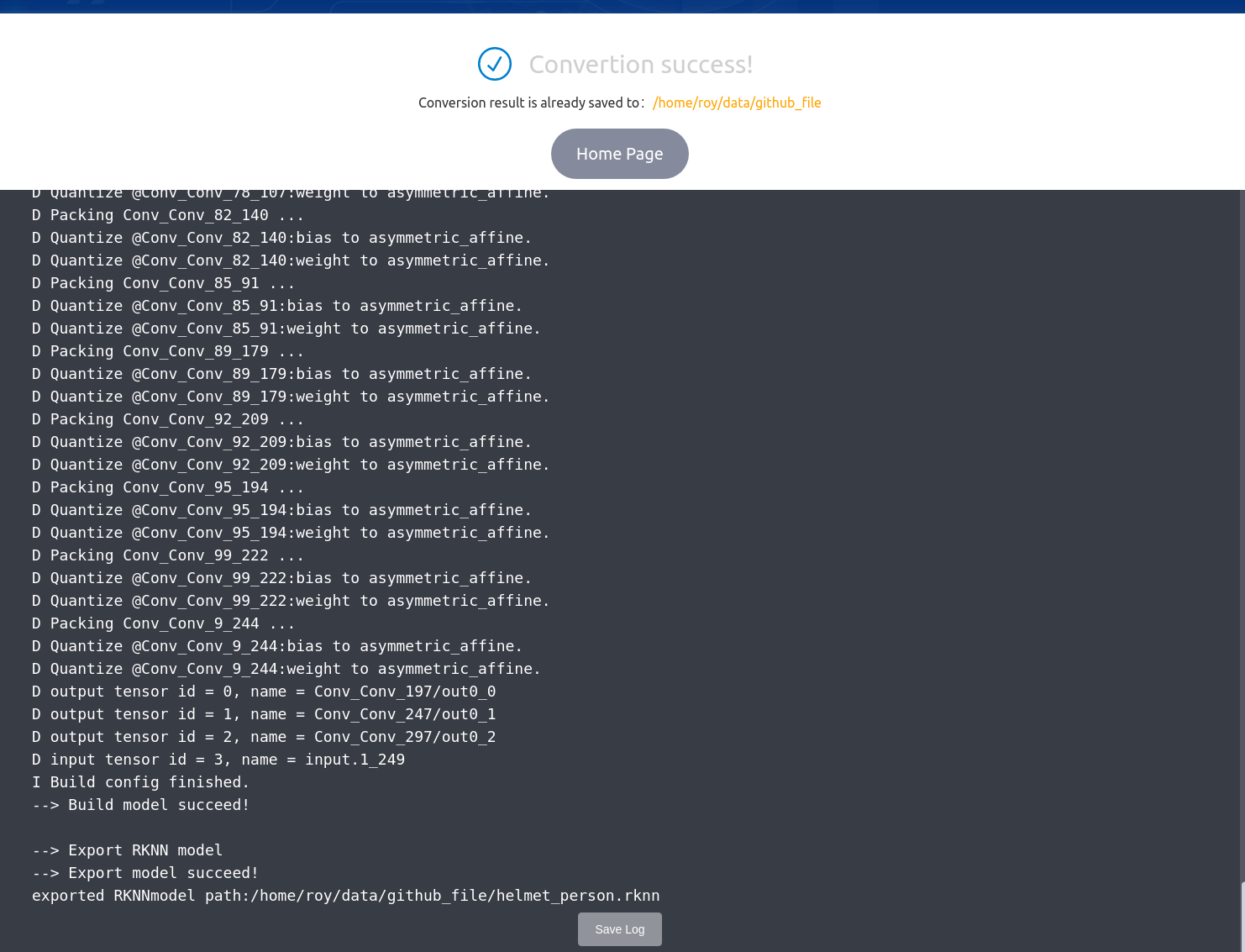The image size is (1245, 952).
Task: Click the Home Page button
Action: pos(620,153)
